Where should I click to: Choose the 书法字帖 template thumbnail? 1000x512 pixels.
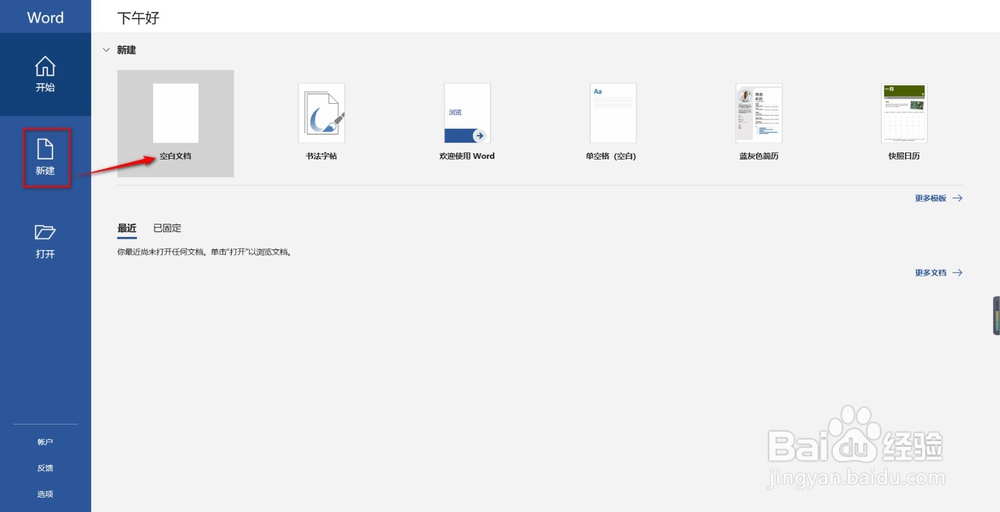click(321, 113)
